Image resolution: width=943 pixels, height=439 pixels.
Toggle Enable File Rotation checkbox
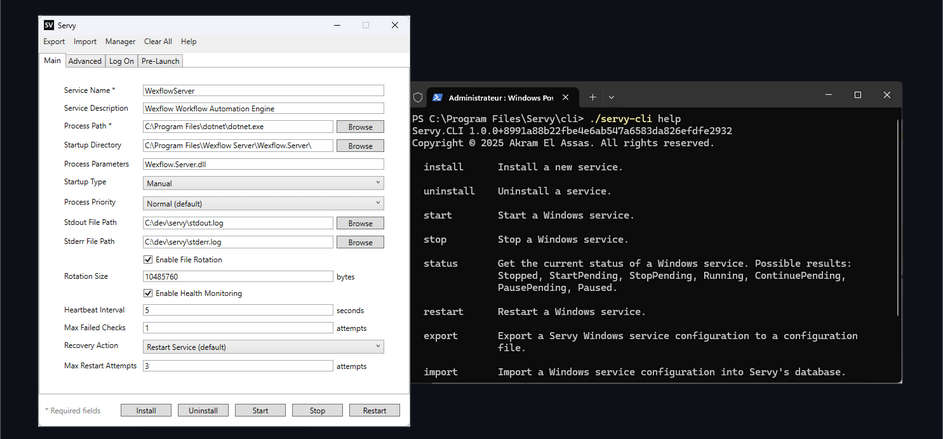click(x=148, y=260)
